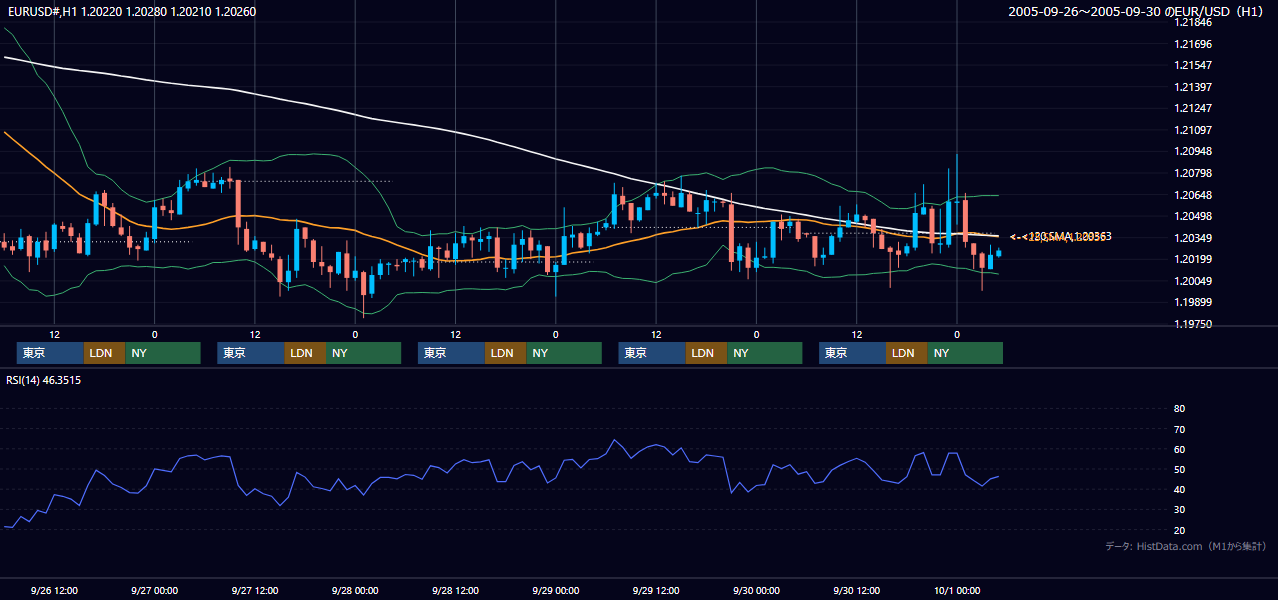
Task: Click the most recent blue candlestick
Action: [x=998, y=252]
